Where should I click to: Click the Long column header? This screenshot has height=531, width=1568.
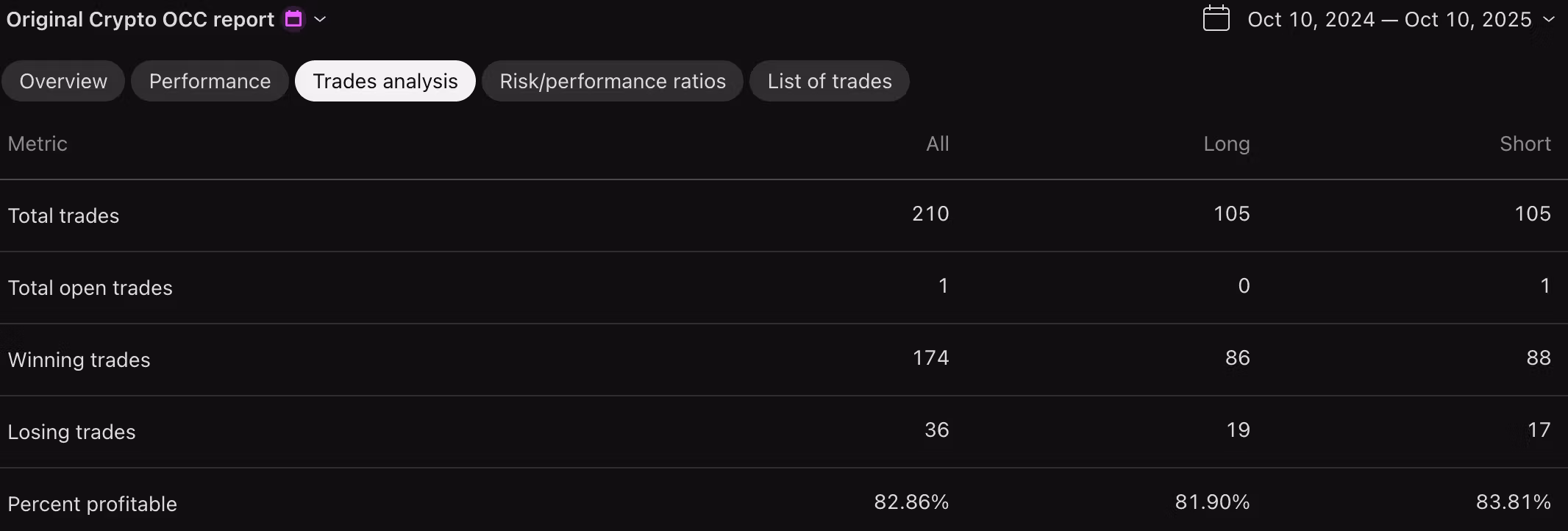[1226, 143]
